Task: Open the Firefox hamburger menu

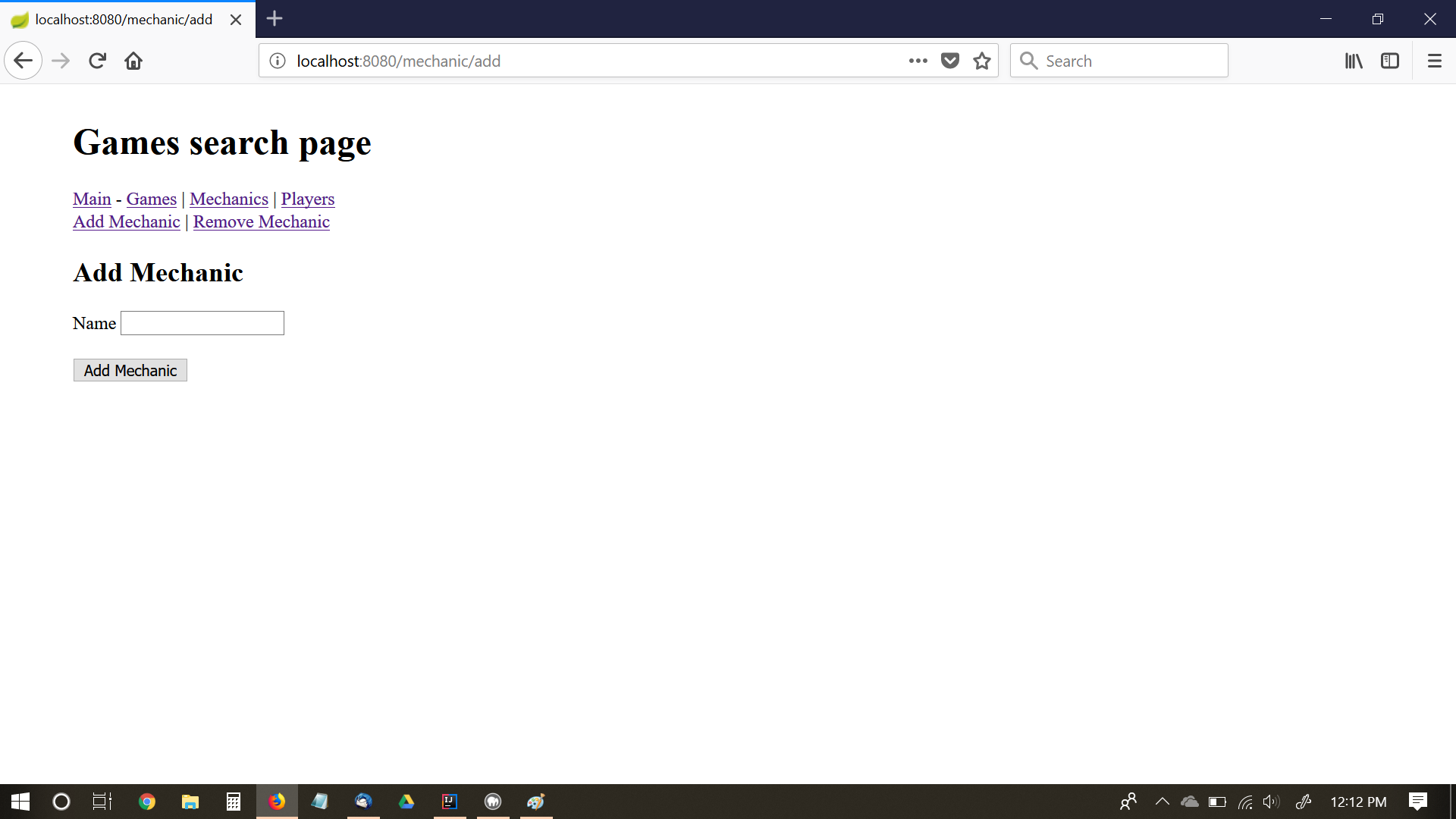Action: [x=1434, y=61]
